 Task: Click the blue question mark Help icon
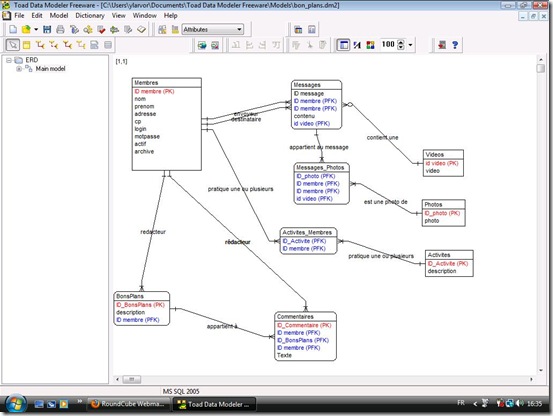tap(455, 45)
